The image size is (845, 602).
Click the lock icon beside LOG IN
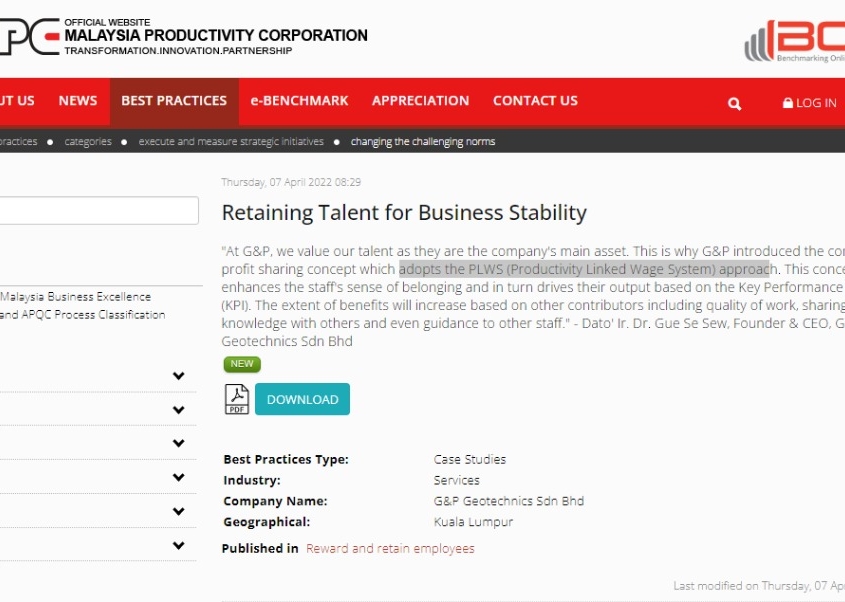pyautogui.click(x=788, y=103)
